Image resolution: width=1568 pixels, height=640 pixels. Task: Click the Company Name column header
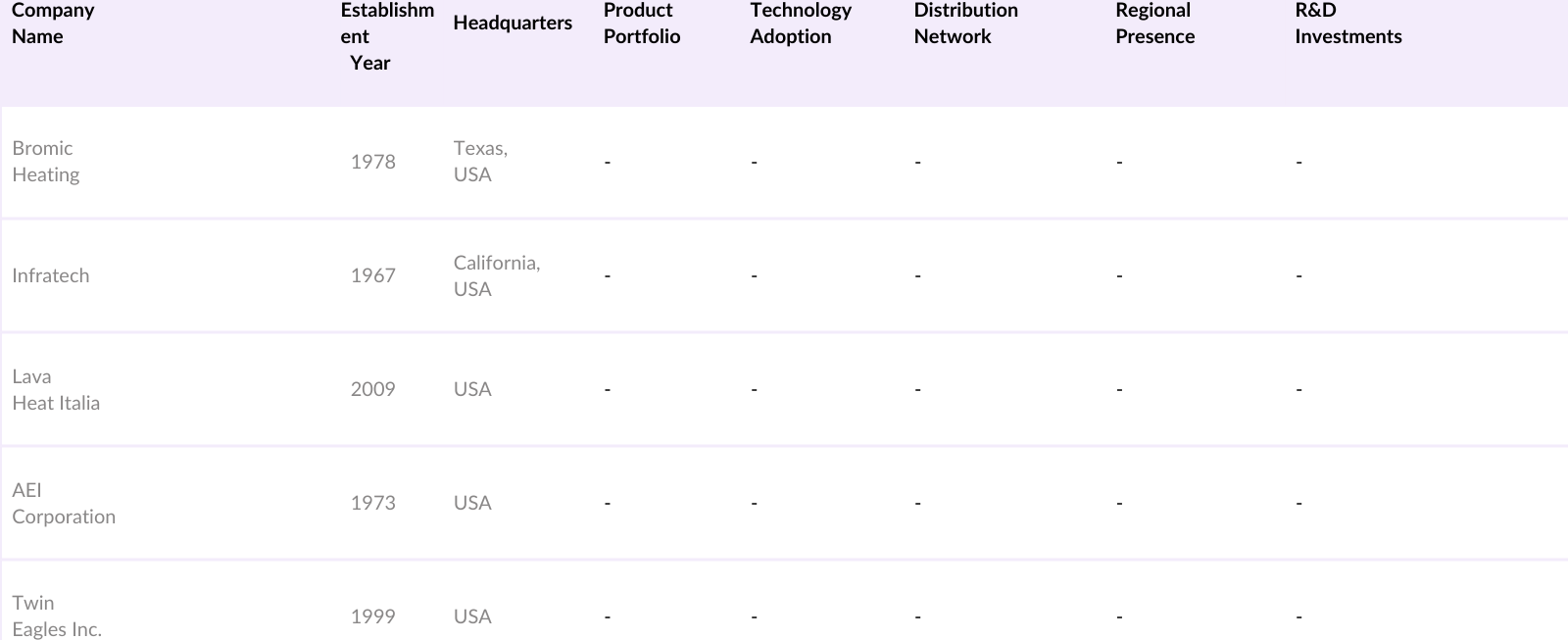53,24
